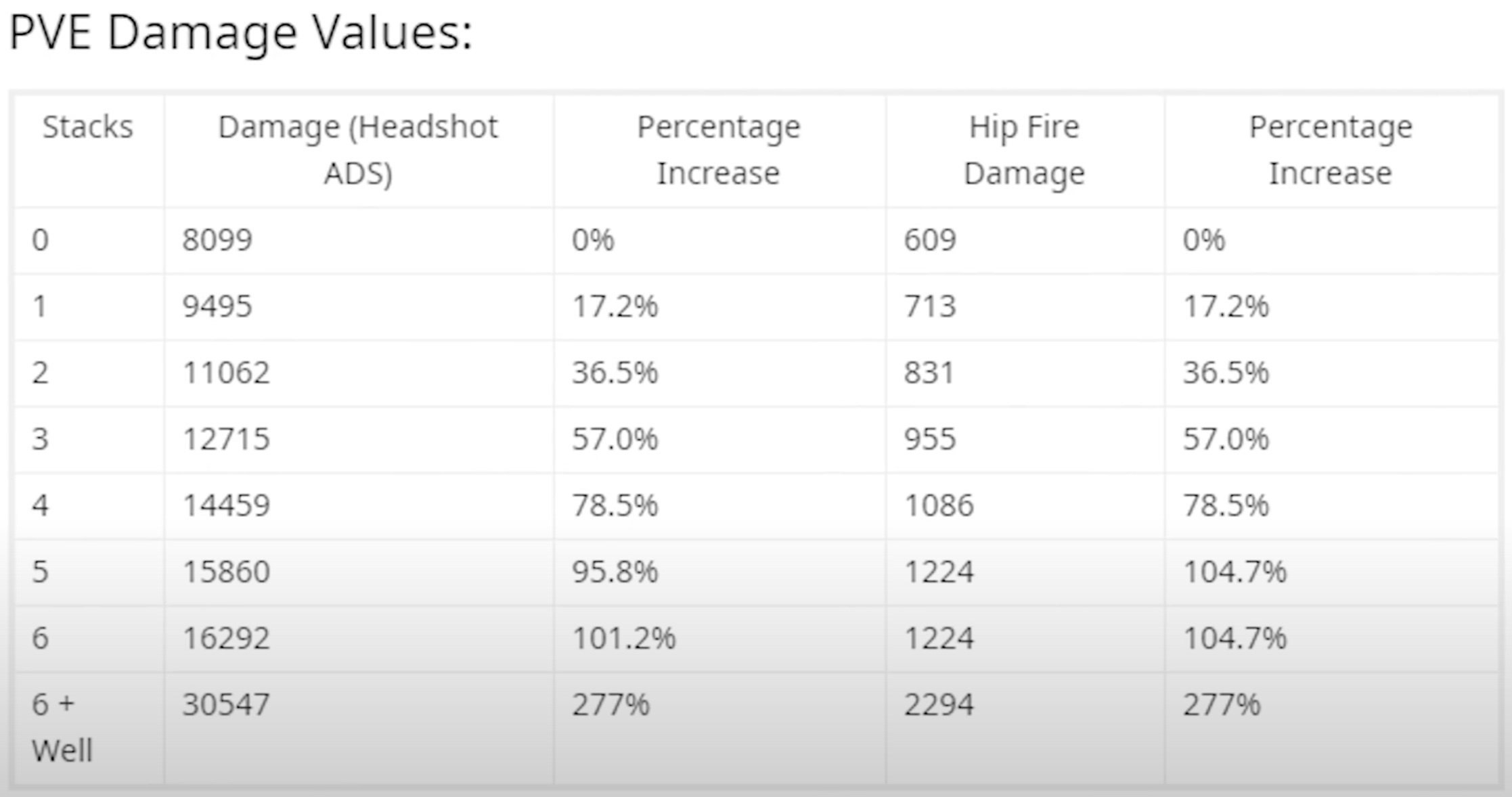Screen dimensions: 1512x797
Task: Select the 2294 hip fire damage cell
Action: click(x=939, y=704)
